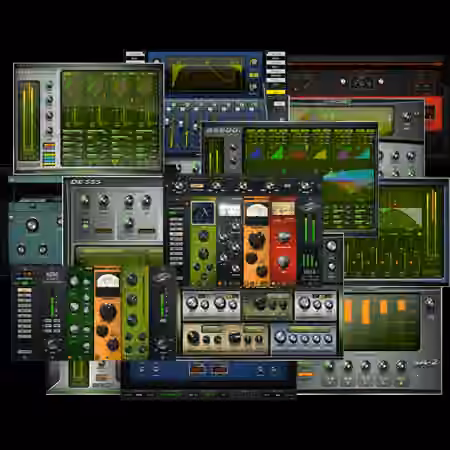
Task: Click the knob beside the orange-bar display's top corner
Action: [x=429, y=302]
